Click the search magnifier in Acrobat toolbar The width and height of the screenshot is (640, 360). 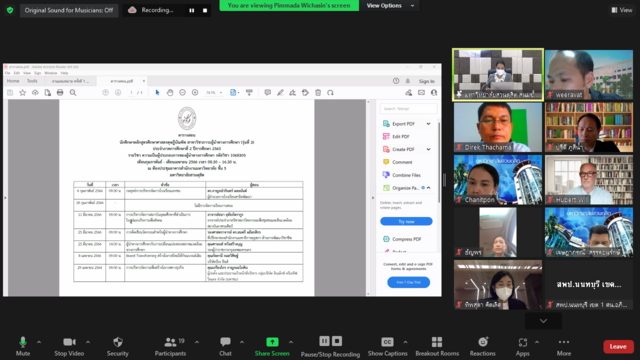tap(73, 93)
